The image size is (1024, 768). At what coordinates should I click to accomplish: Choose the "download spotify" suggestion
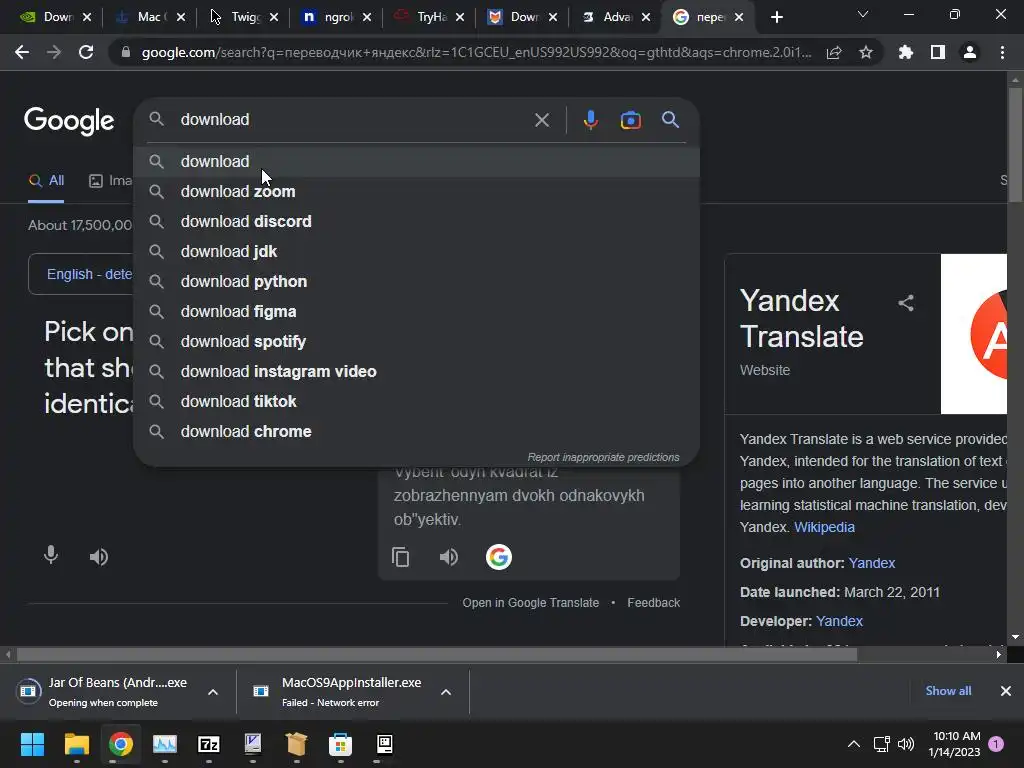coord(417,342)
